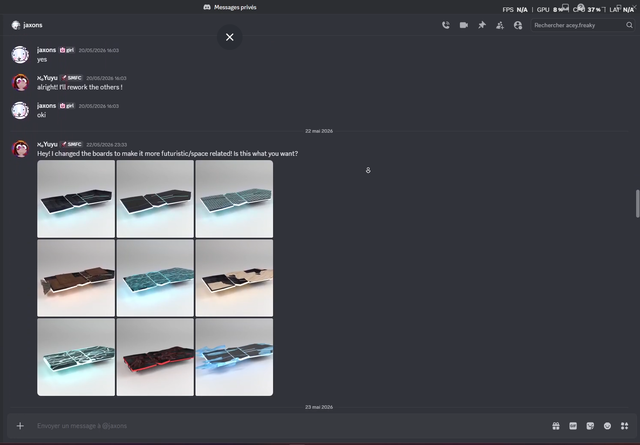Click the Yuyu username above "alright!"
Image resolution: width=640 pixels, height=445 pixels.
coord(47,78)
